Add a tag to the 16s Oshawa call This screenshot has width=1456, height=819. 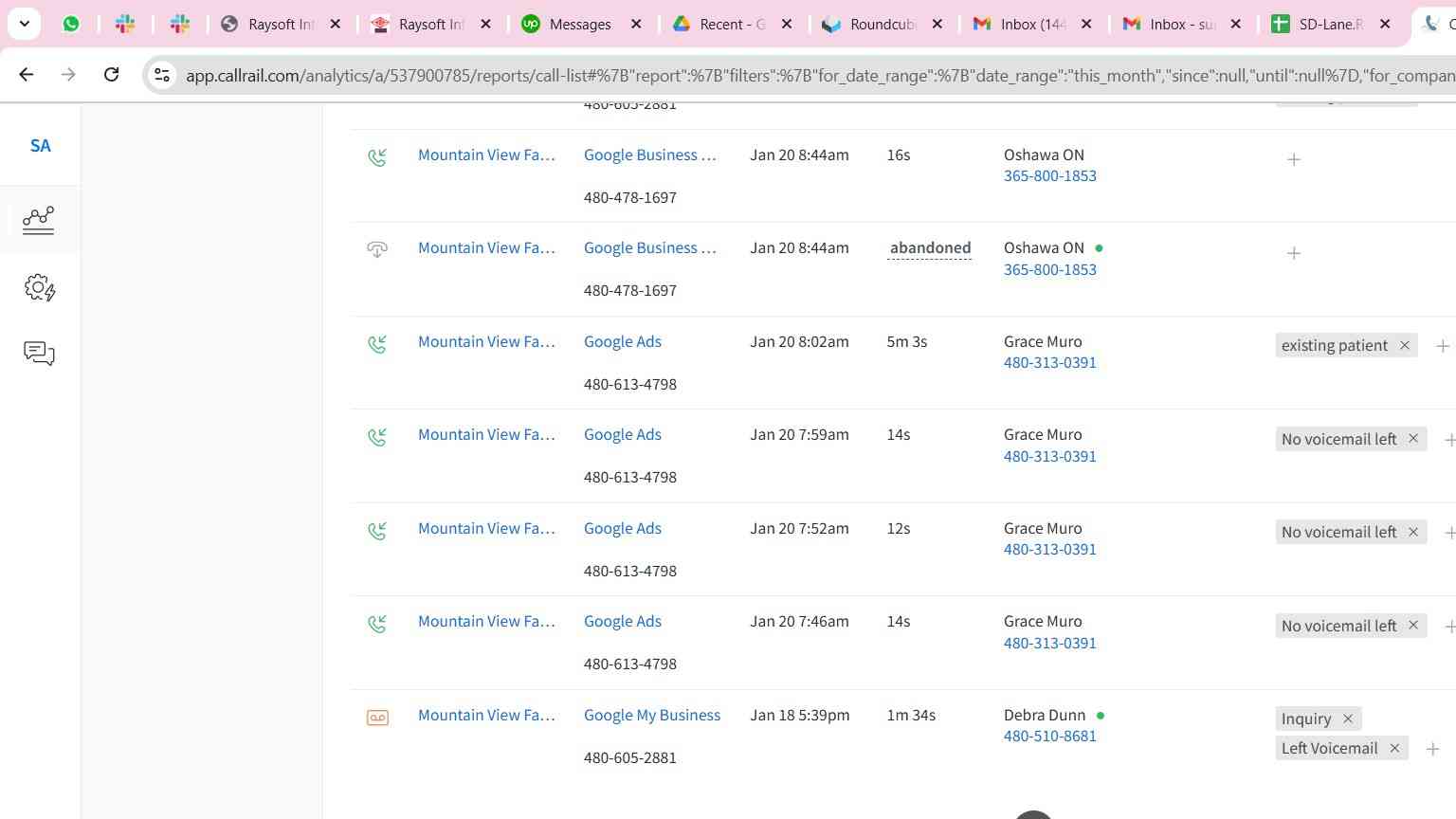(1294, 159)
